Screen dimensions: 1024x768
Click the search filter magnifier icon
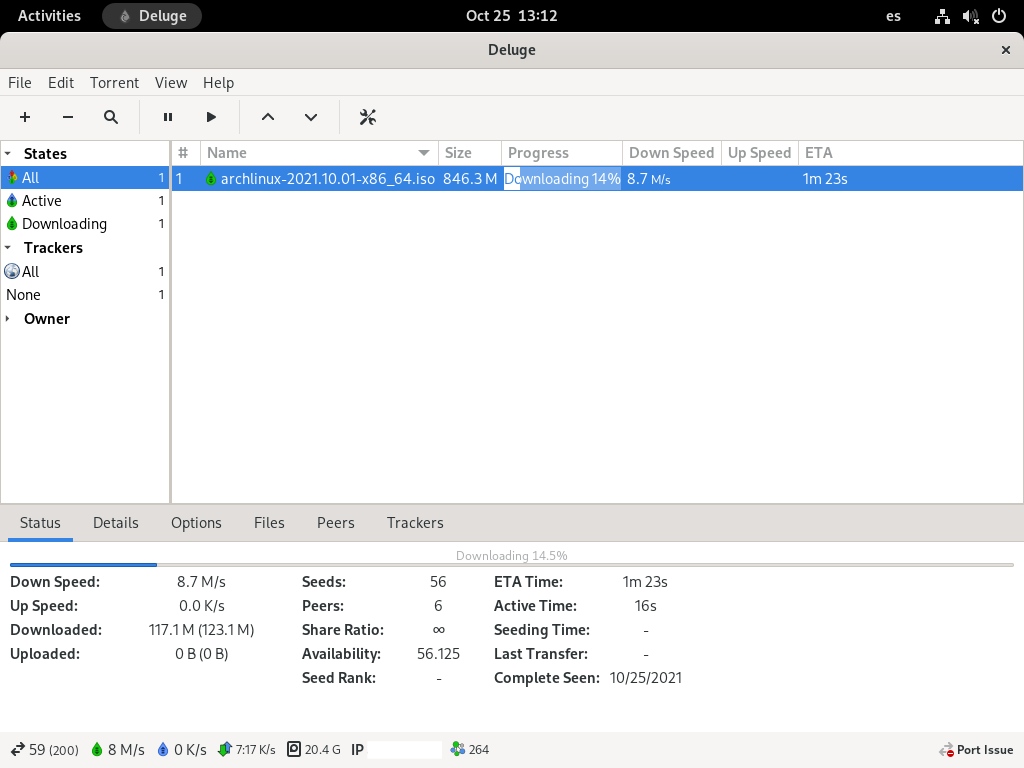click(111, 117)
